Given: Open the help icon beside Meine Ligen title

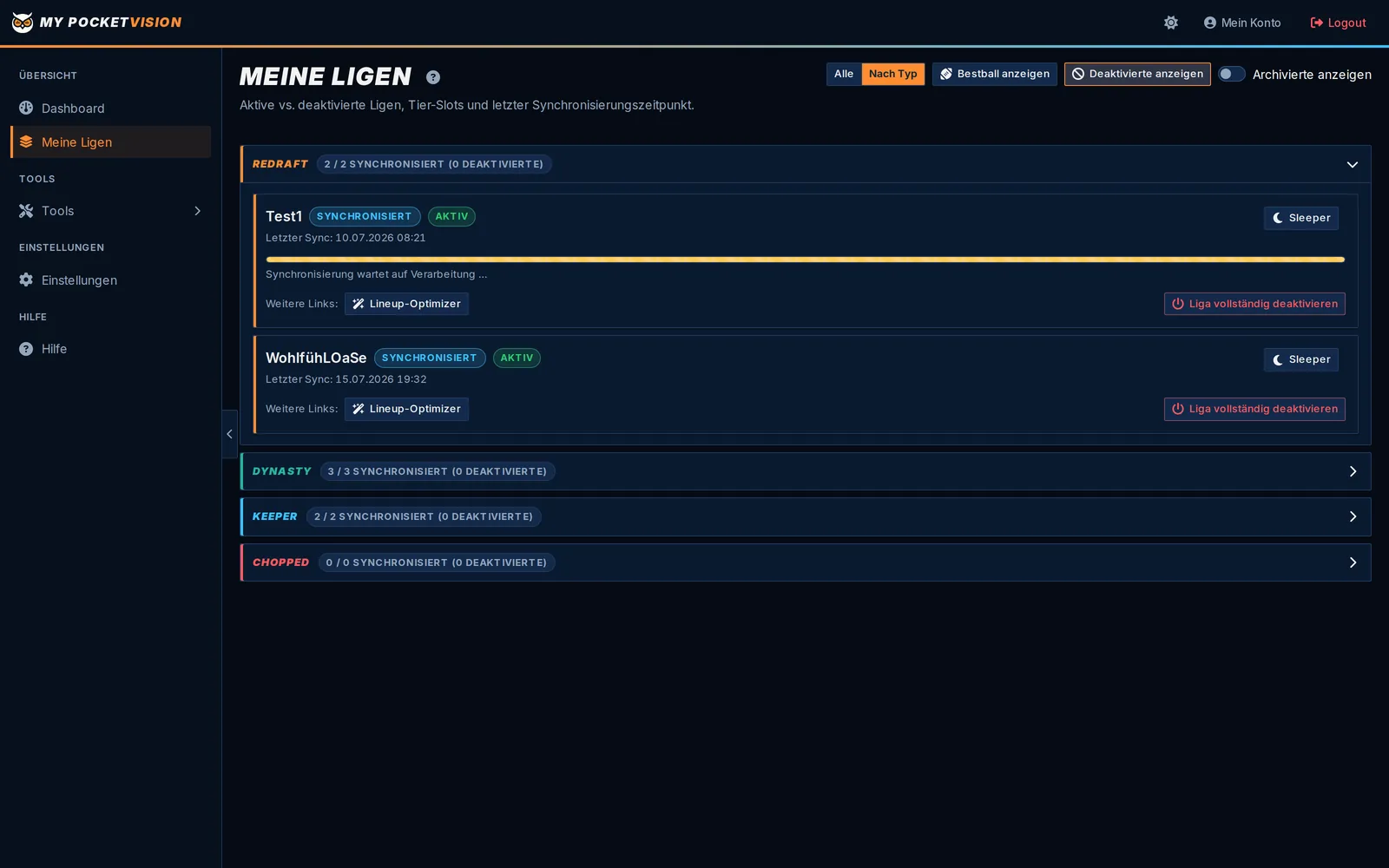Looking at the screenshot, I should click(433, 77).
